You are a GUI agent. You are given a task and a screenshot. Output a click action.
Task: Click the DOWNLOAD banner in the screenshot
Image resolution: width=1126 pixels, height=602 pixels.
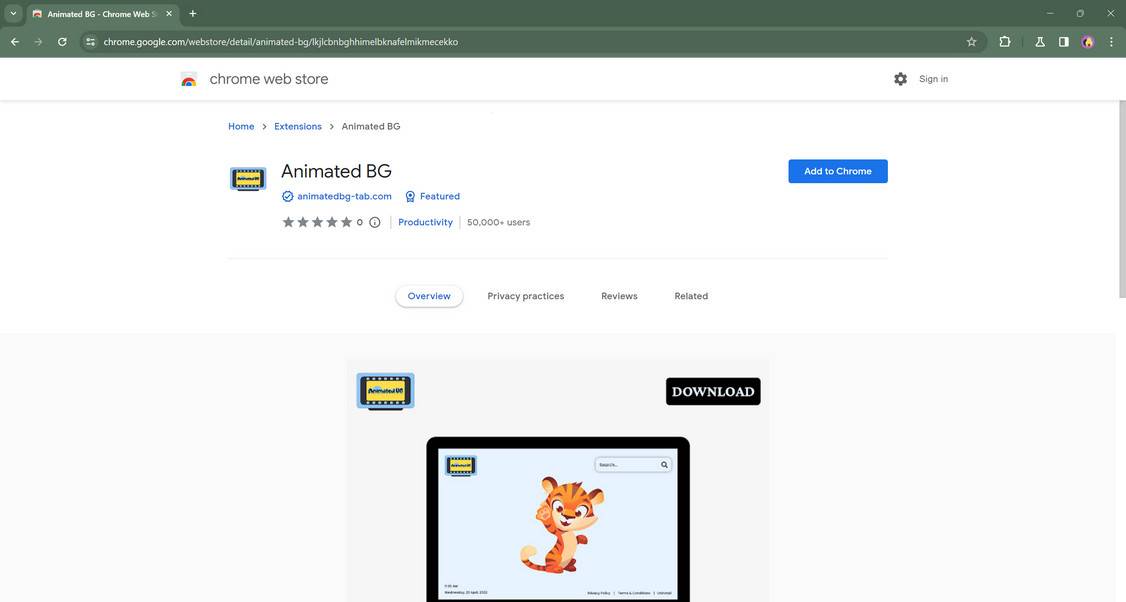(x=713, y=392)
